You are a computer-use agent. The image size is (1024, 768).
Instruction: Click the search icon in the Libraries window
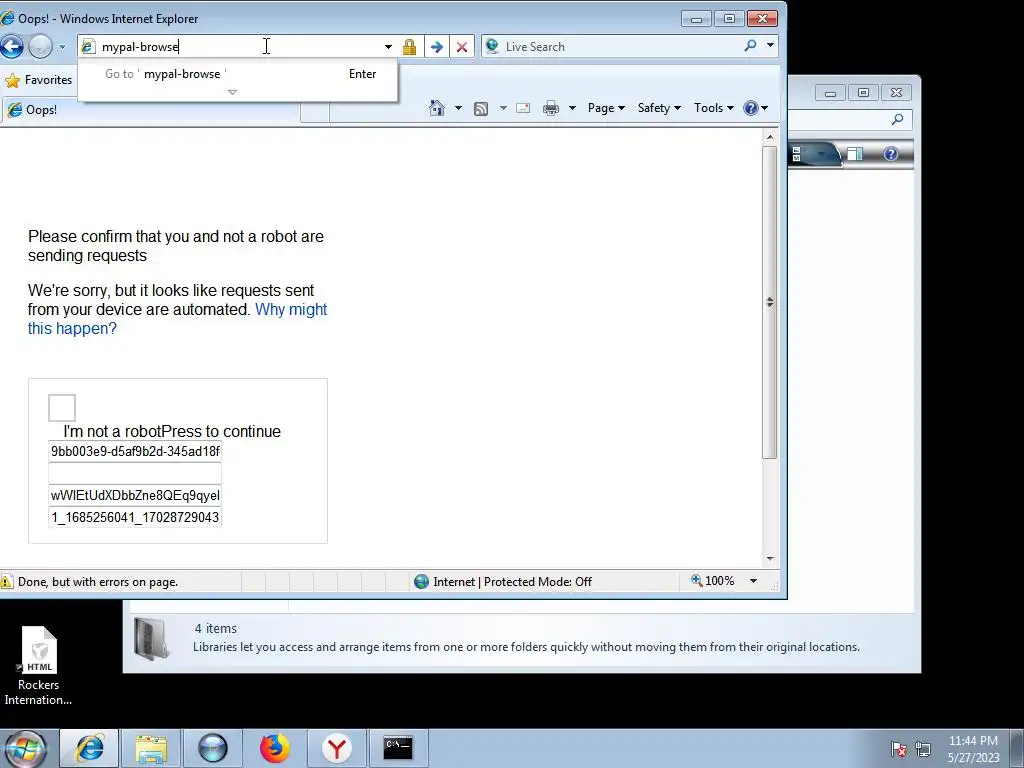coord(897,120)
